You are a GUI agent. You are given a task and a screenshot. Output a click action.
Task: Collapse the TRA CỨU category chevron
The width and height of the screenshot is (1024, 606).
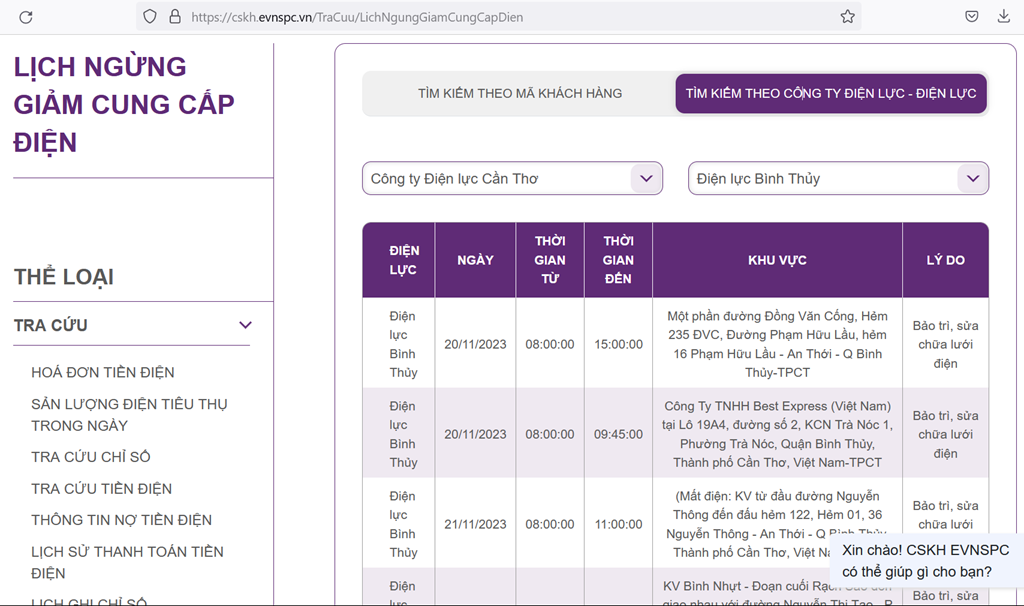tap(245, 325)
